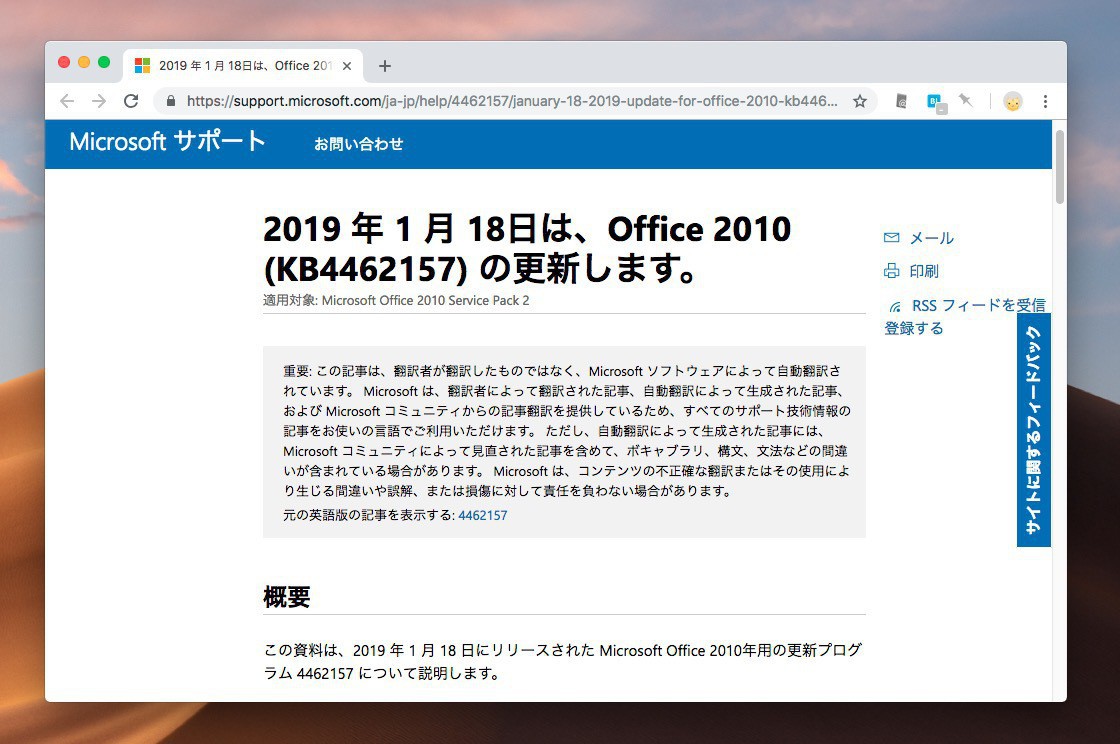Click the padlock site info icon

pyautogui.click(x=171, y=101)
